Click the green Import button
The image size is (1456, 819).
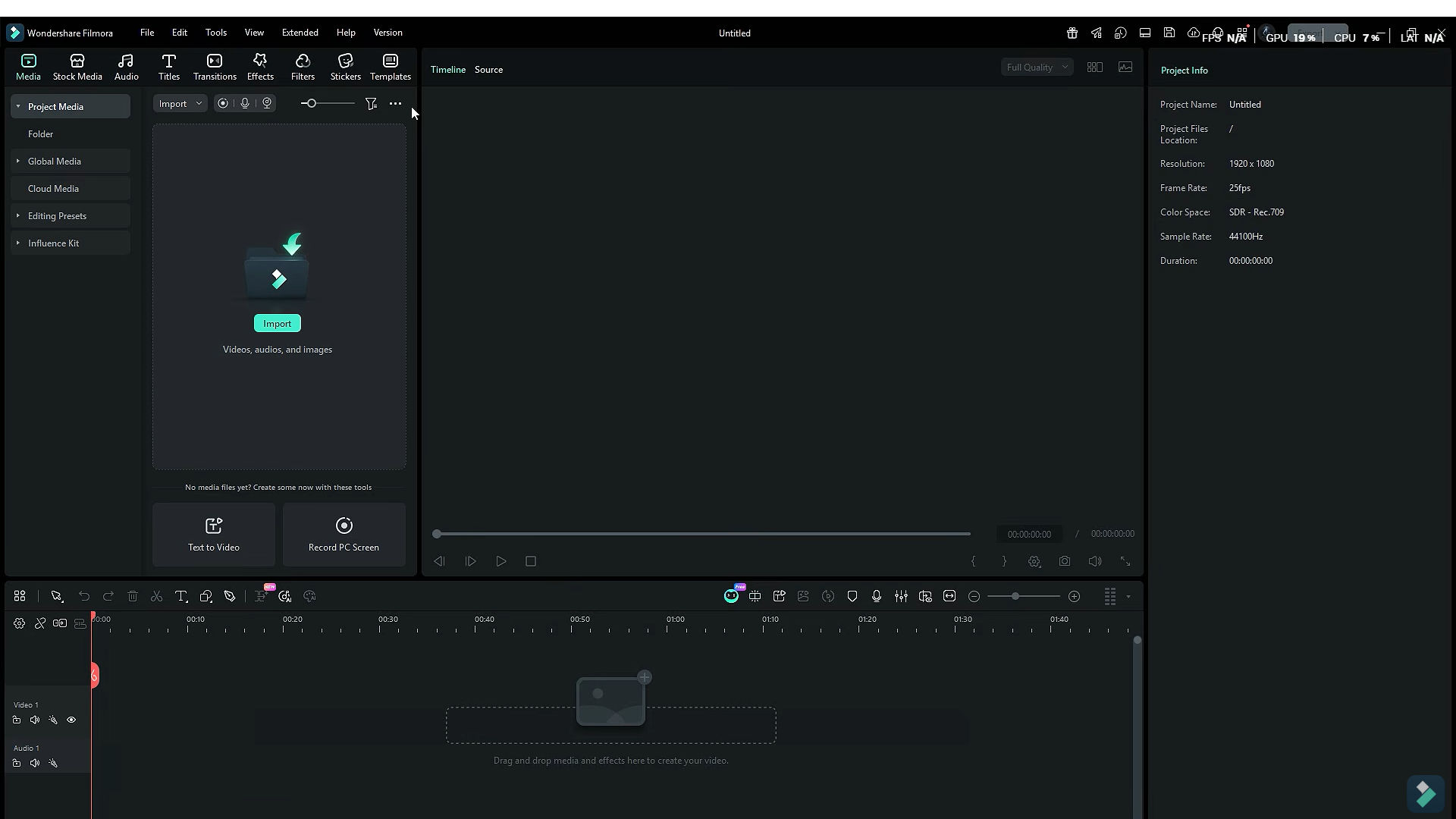click(x=277, y=324)
